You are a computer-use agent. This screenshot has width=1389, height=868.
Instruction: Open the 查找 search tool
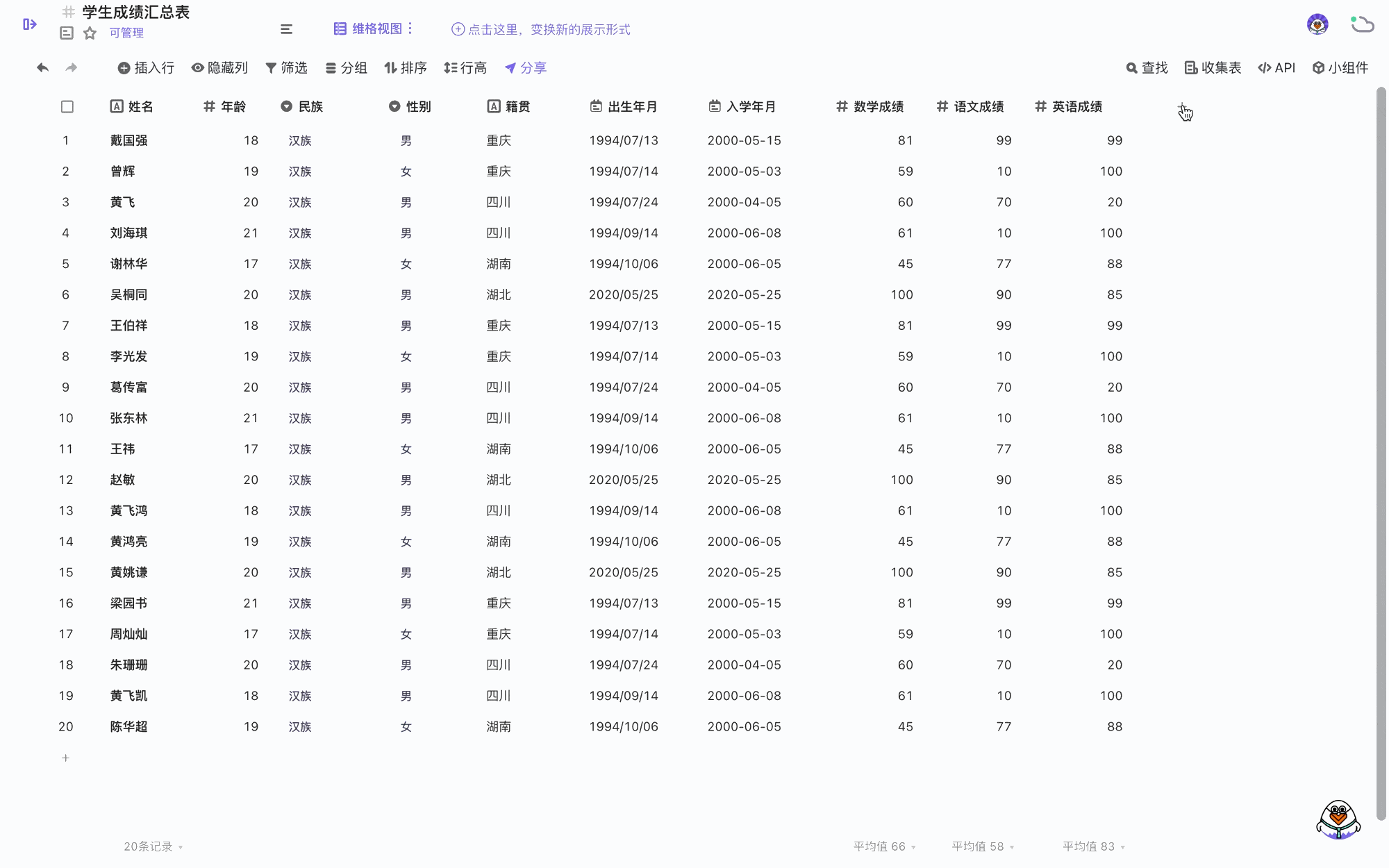pos(1146,67)
